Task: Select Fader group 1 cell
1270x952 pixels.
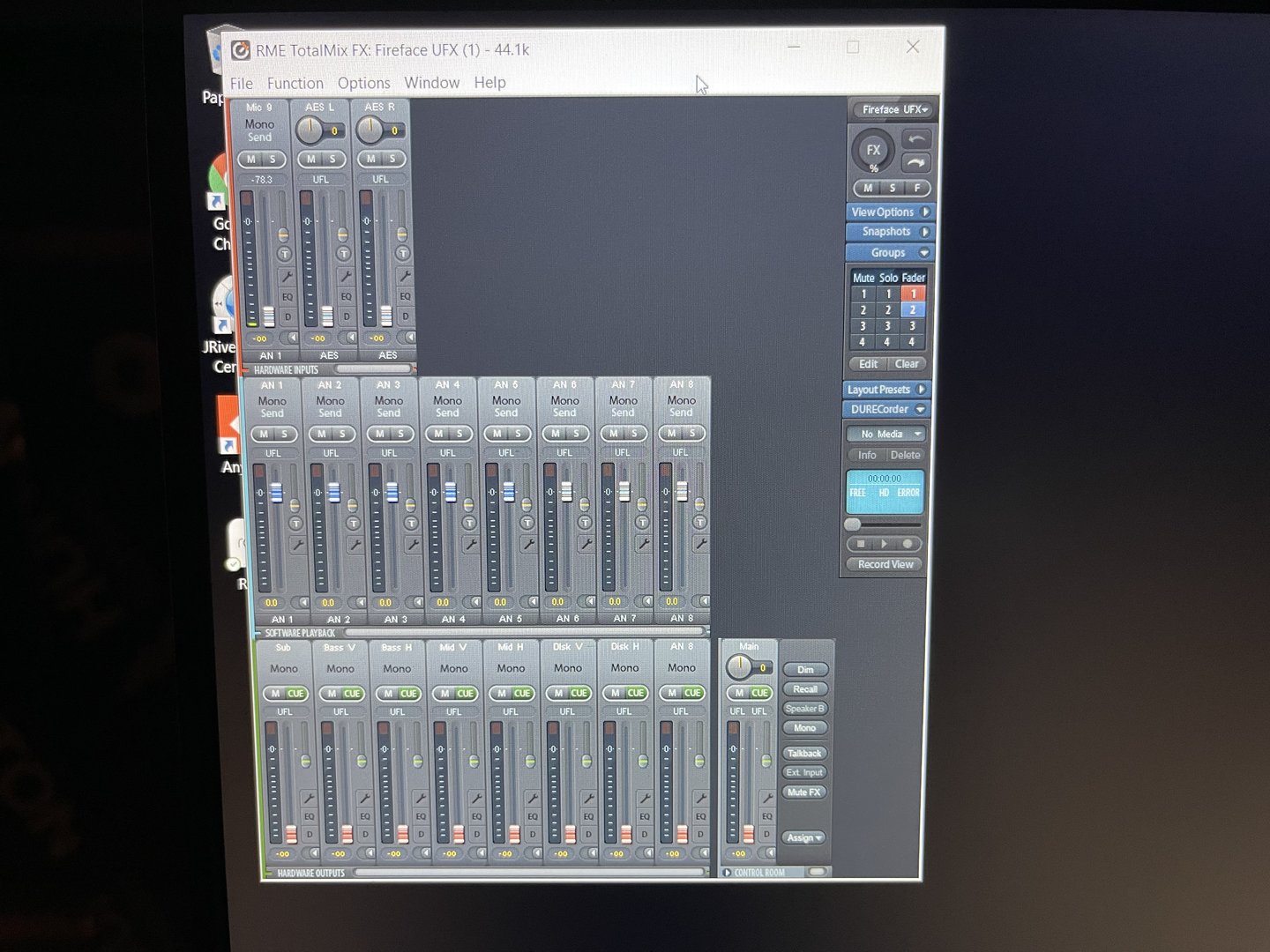Action: 913,294
